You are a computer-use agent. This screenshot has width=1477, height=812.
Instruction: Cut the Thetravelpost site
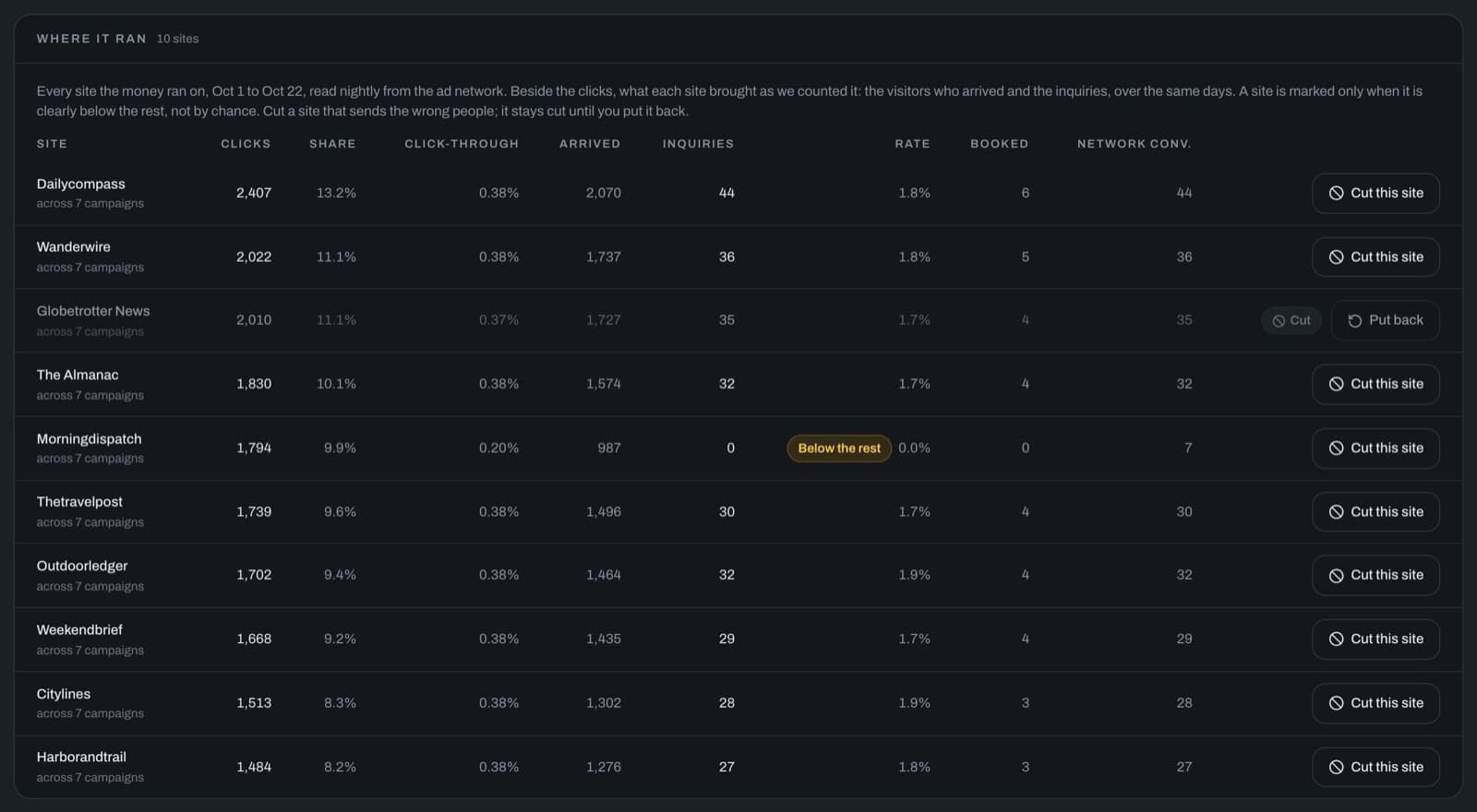(x=1375, y=511)
